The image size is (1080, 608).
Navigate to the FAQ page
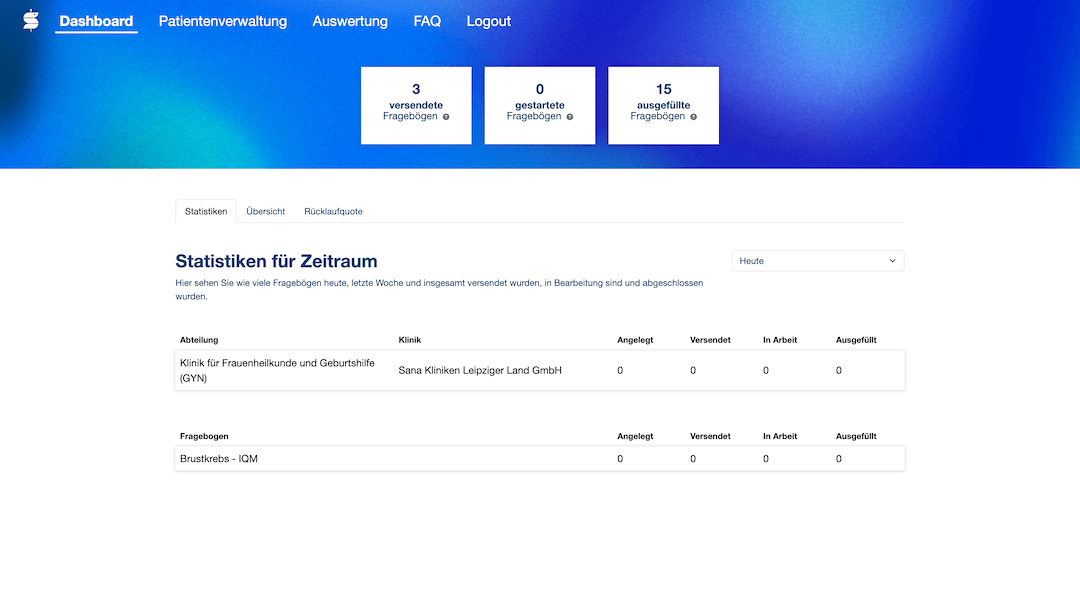coord(428,20)
